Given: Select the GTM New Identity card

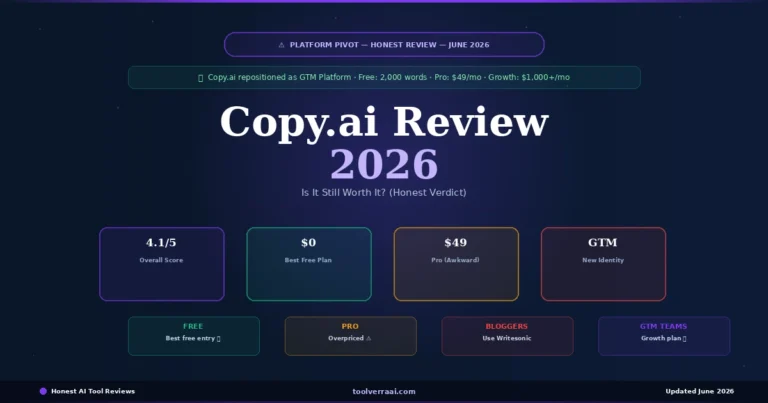Looking at the screenshot, I should coord(603,264).
